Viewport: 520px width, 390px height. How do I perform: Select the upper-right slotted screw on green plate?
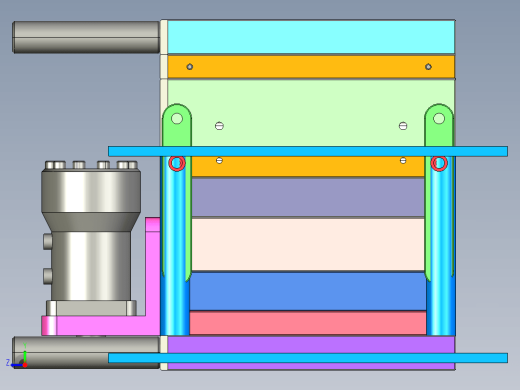click(x=403, y=126)
